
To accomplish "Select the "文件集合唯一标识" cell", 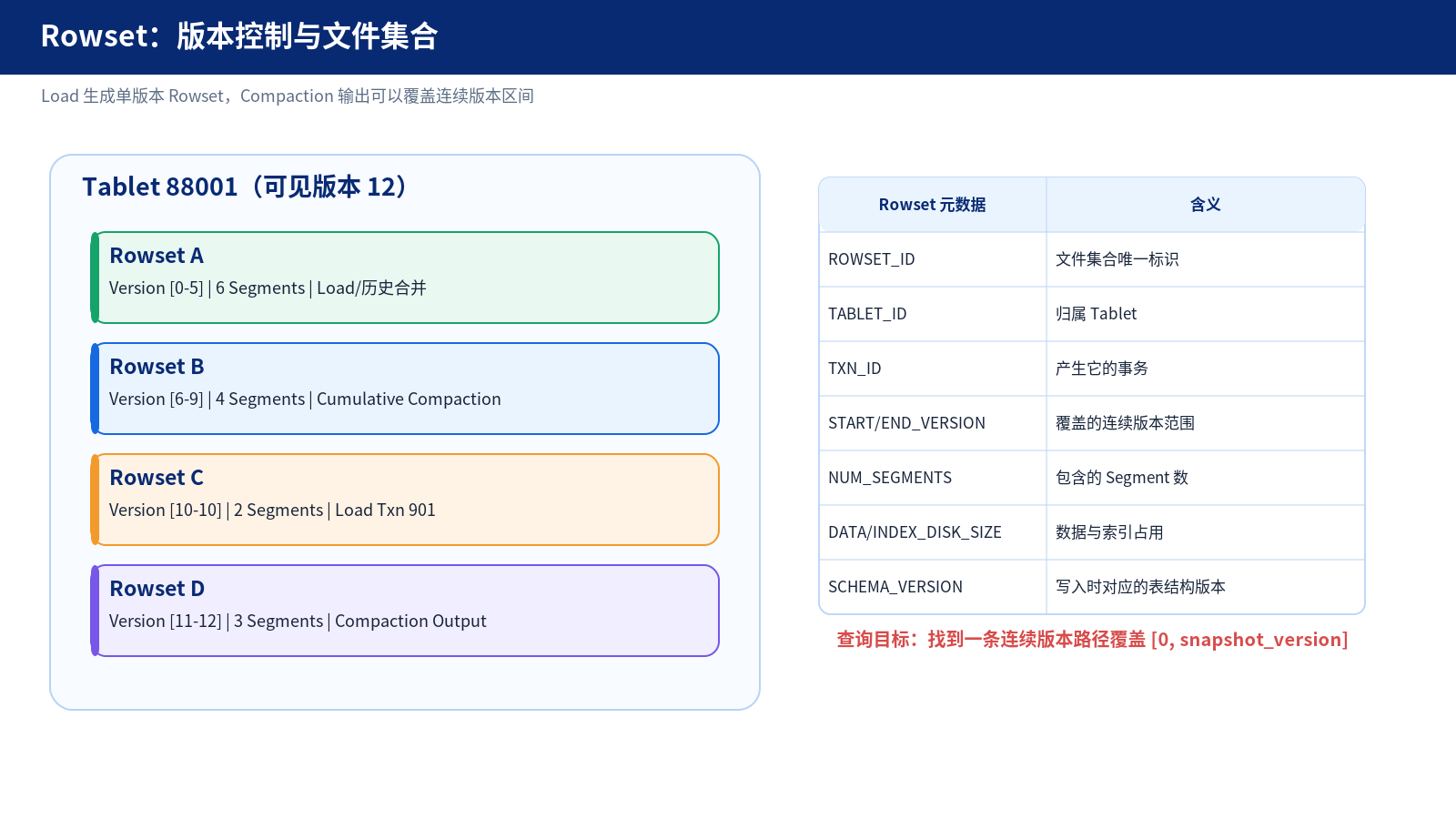I will pyautogui.click(x=1206, y=259).
